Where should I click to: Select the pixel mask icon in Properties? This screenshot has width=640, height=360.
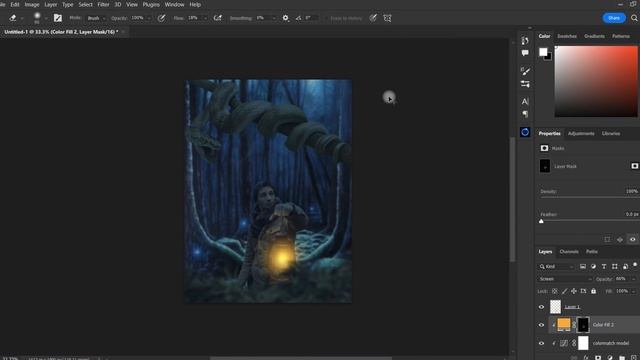pos(635,166)
